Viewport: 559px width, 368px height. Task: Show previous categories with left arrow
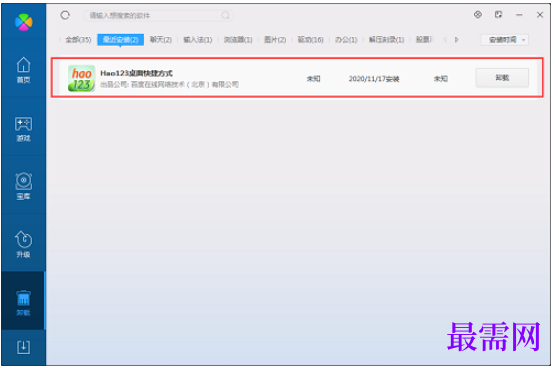(445, 40)
